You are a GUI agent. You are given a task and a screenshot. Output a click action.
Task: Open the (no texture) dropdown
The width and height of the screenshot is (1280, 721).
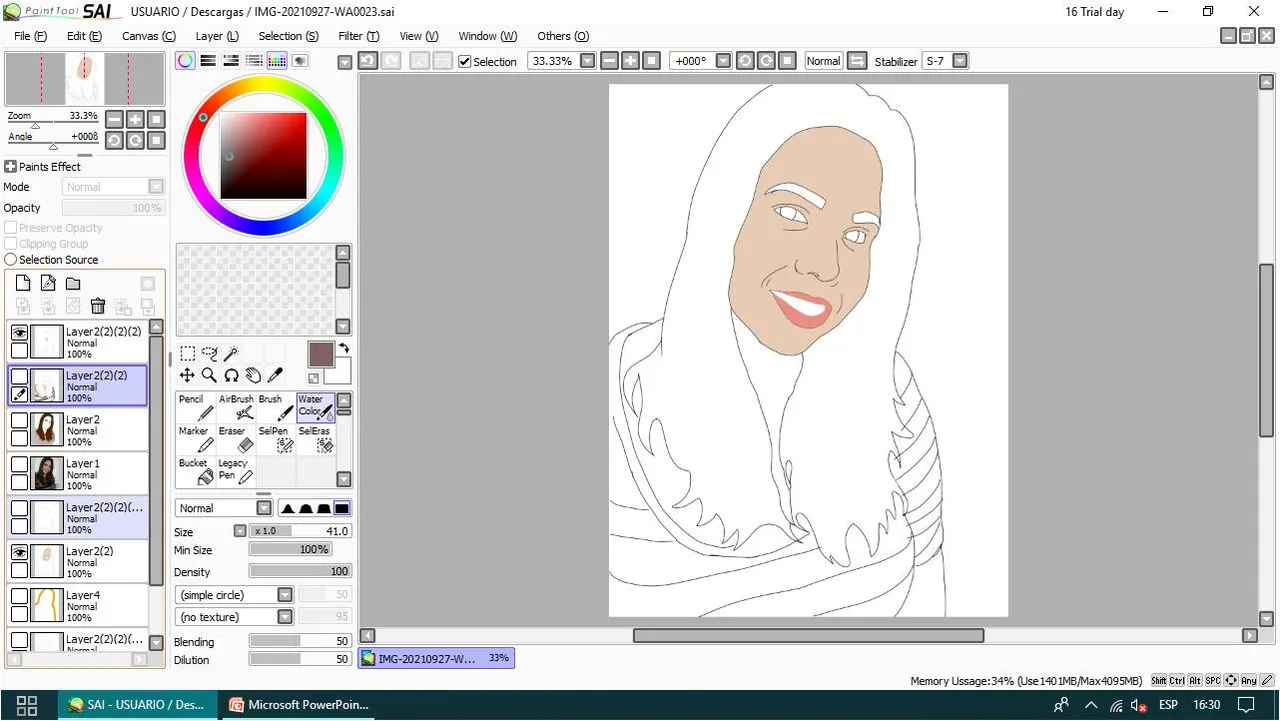[285, 617]
